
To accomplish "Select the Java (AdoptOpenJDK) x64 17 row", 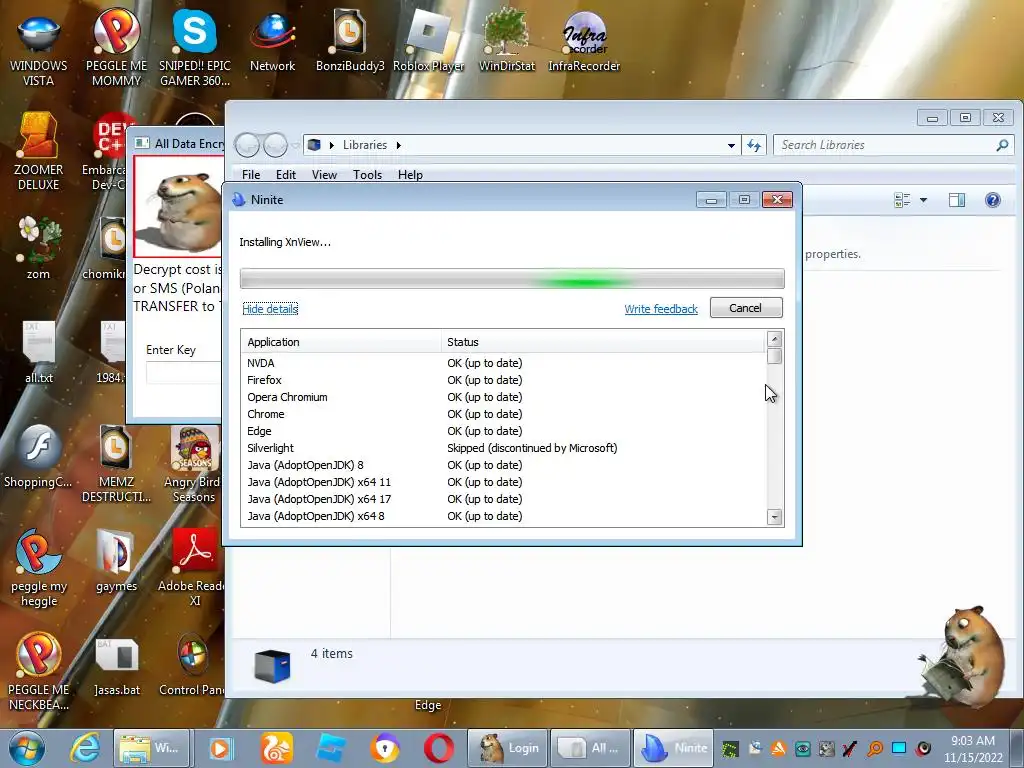I will (x=503, y=499).
